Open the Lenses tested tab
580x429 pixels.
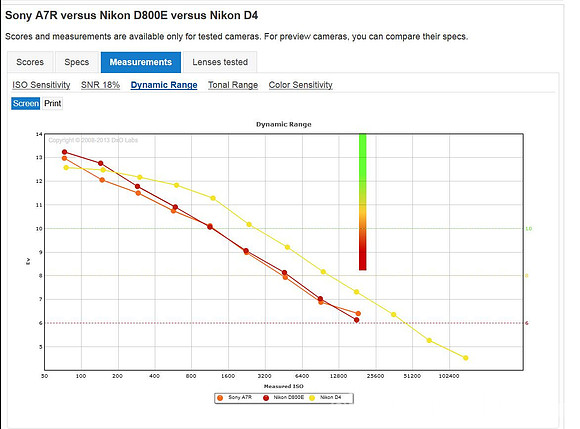pos(220,62)
